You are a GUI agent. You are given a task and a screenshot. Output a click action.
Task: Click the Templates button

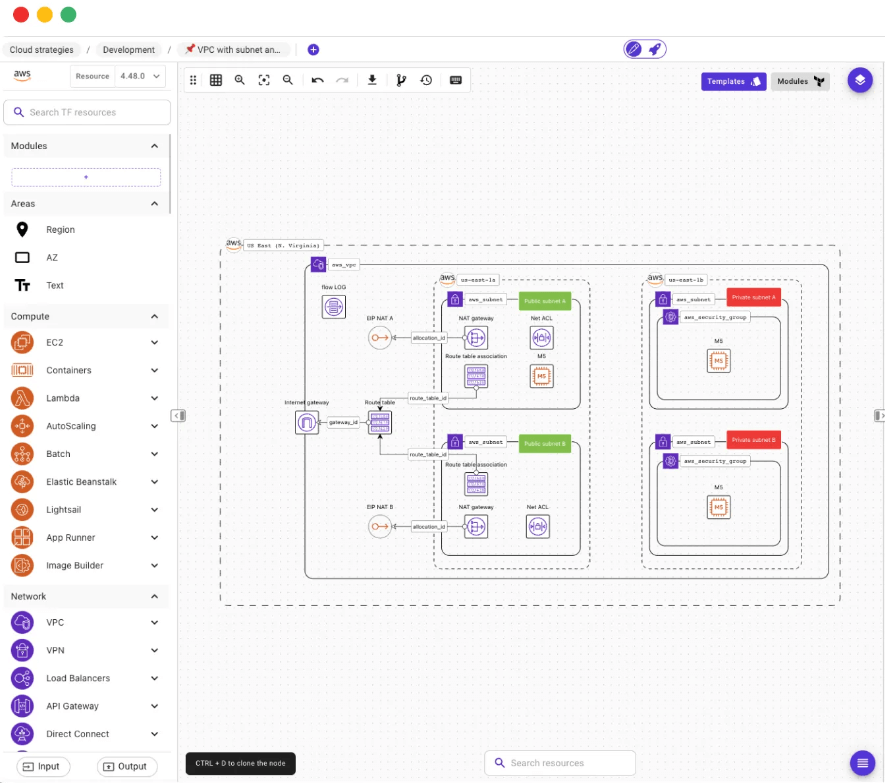click(x=733, y=81)
